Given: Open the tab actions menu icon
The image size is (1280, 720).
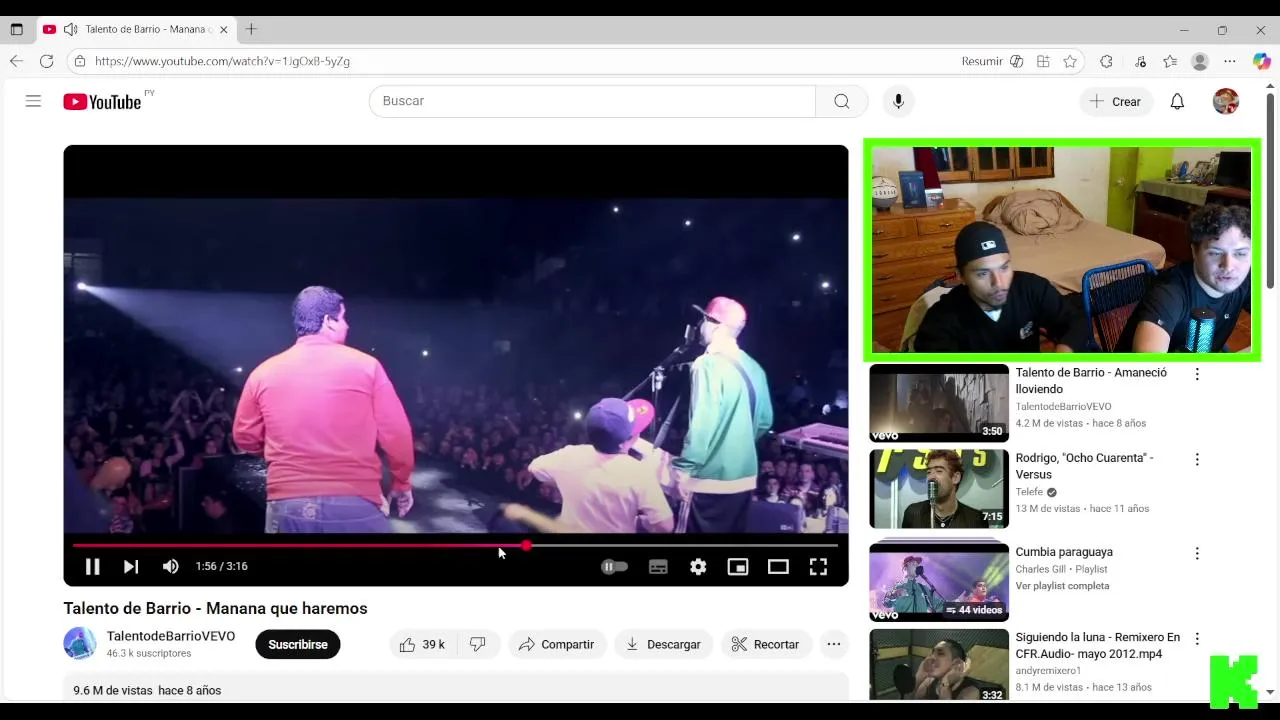Looking at the screenshot, I should (16, 29).
